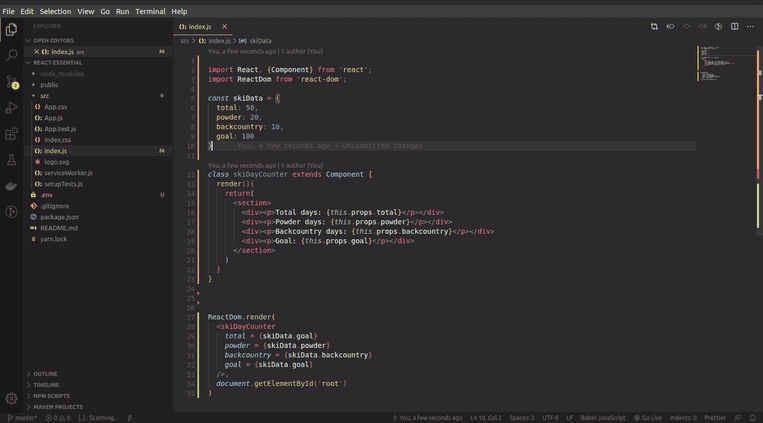The width and height of the screenshot is (763, 423).
Task: Change Spaces: 2 indentation setting
Action: [x=522, y=418]
